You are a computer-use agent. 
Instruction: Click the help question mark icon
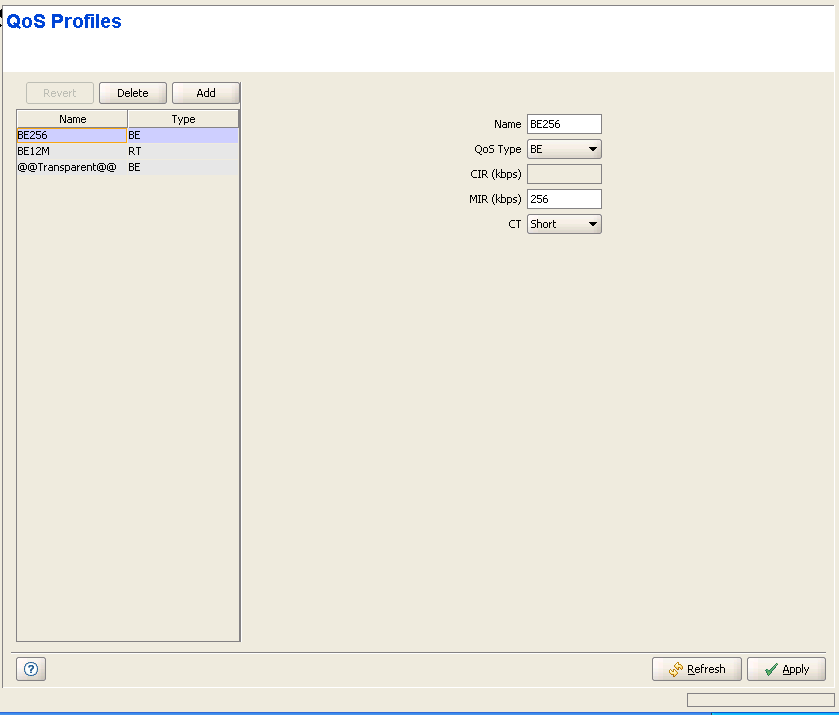[31, 670]
